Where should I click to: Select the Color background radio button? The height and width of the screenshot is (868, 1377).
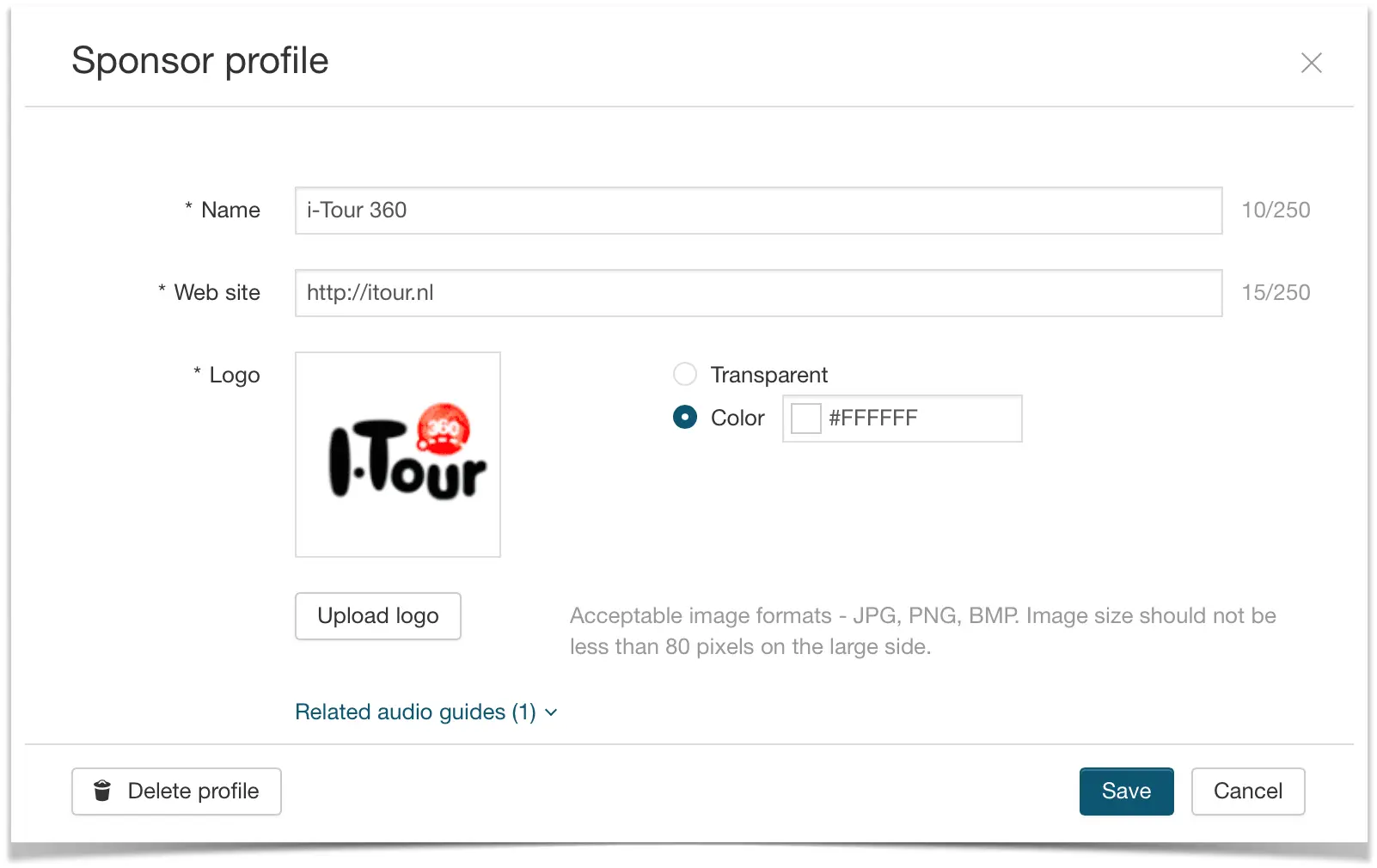click(685, 417)
